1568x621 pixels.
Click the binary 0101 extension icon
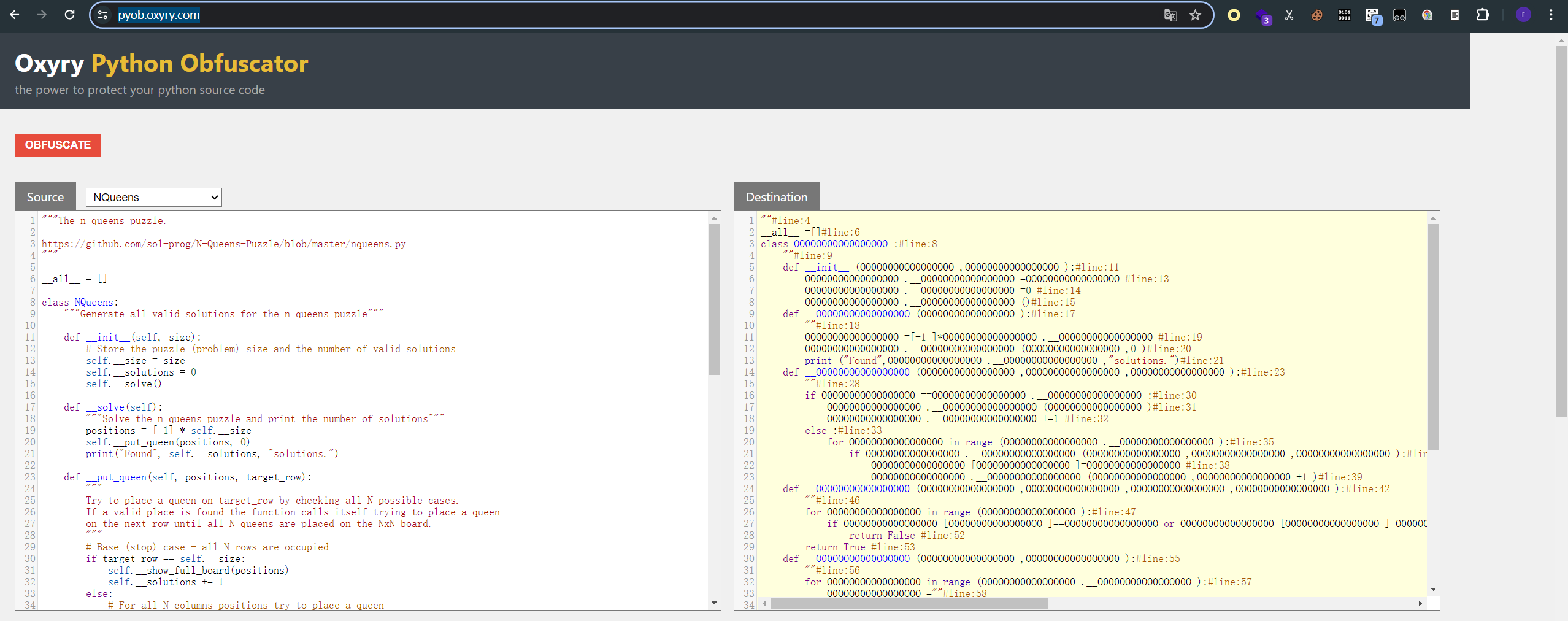click(1344, 15)
